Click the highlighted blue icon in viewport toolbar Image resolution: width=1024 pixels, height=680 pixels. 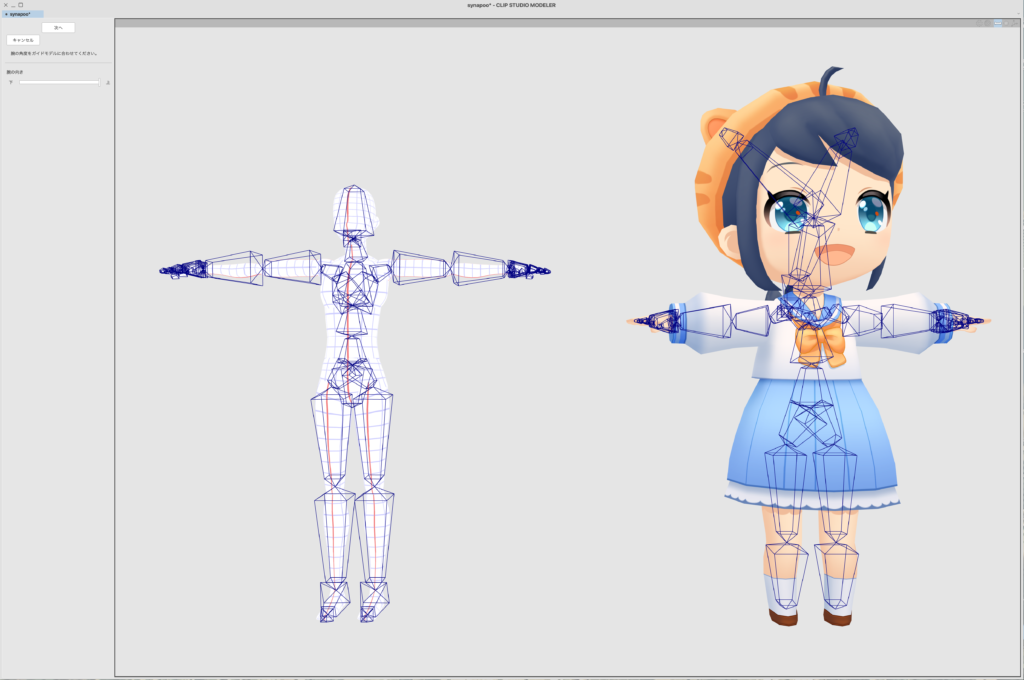998,23
